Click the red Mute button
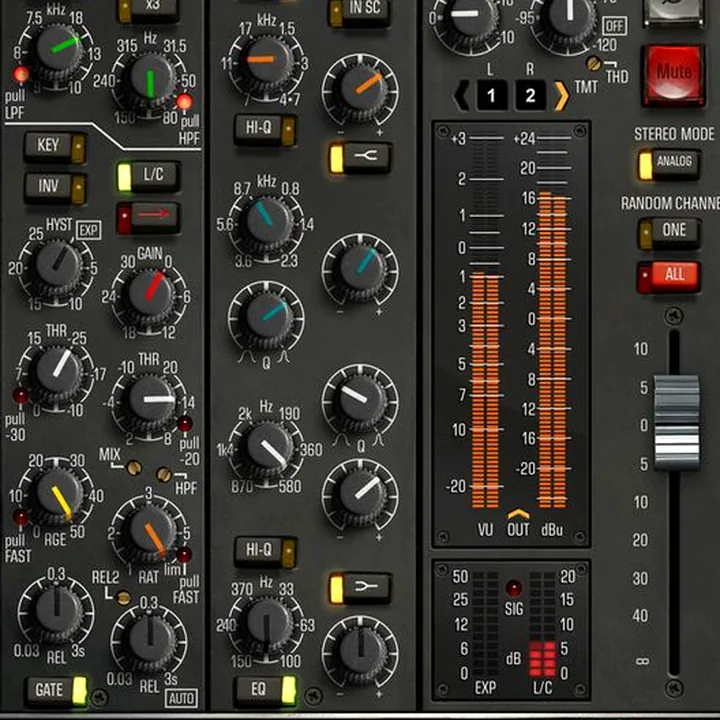 [674, 74]
